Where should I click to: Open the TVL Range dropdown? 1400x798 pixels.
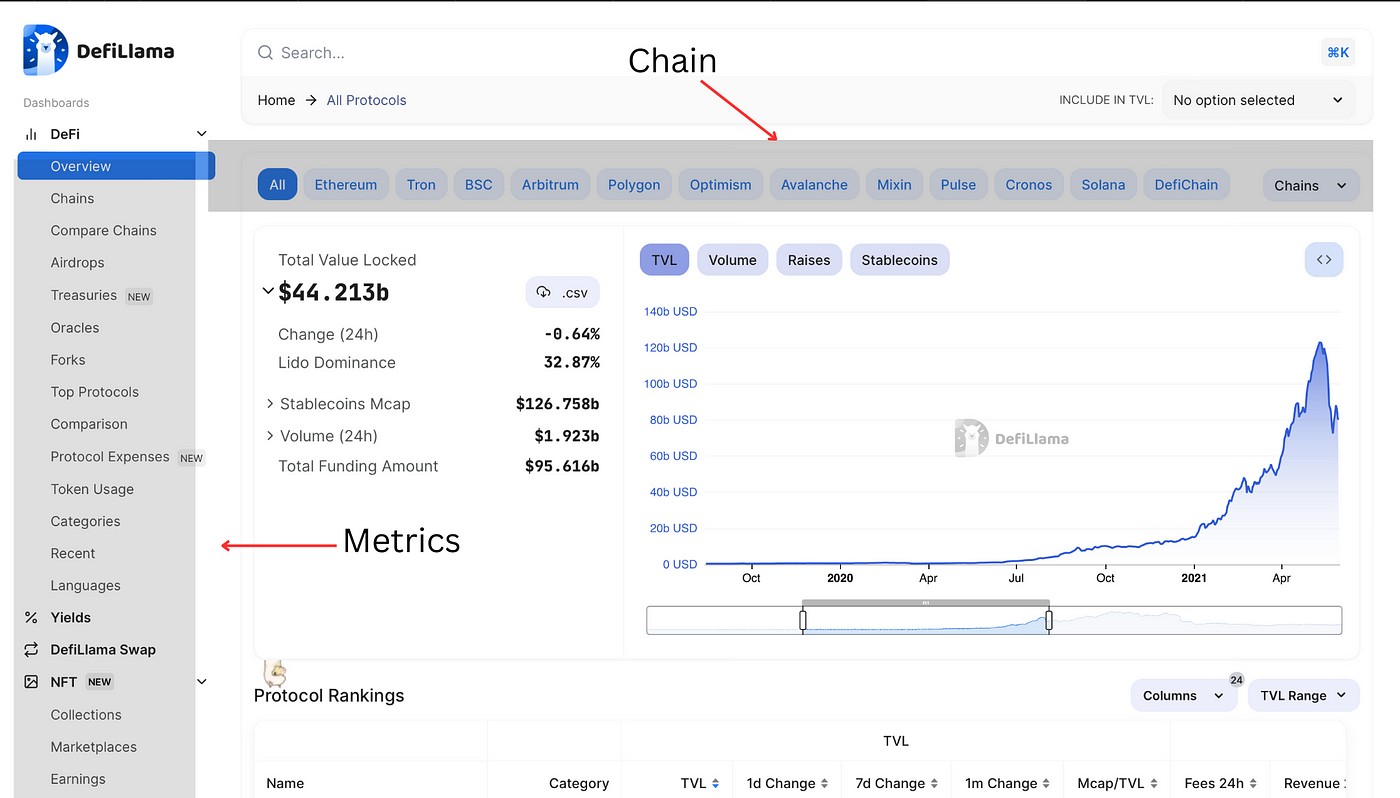point(1303,695)
